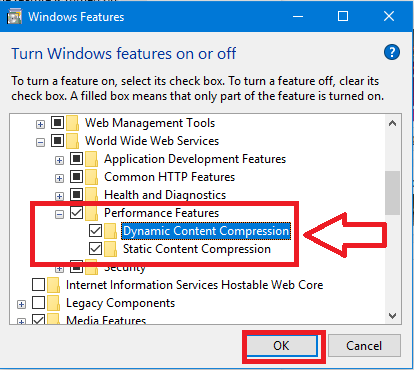Select the Performance Features label
This screenshot has width=414, height=370.
161,213
